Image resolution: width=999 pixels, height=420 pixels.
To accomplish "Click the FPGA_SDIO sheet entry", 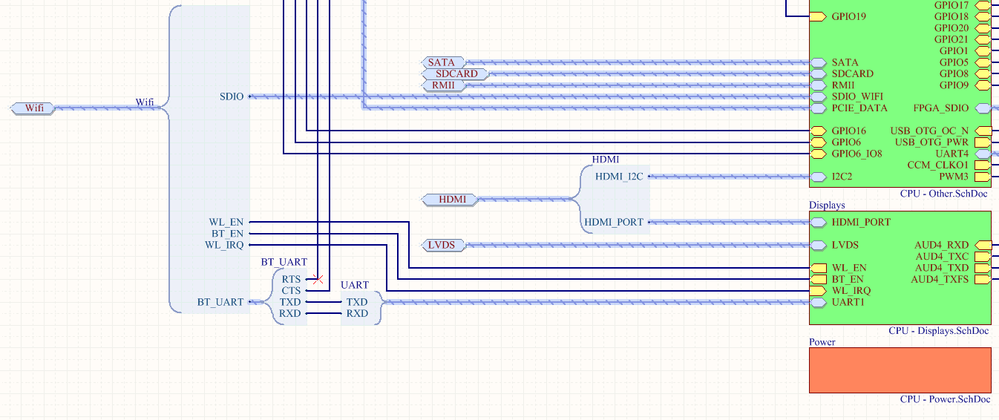I will point(952,108).
